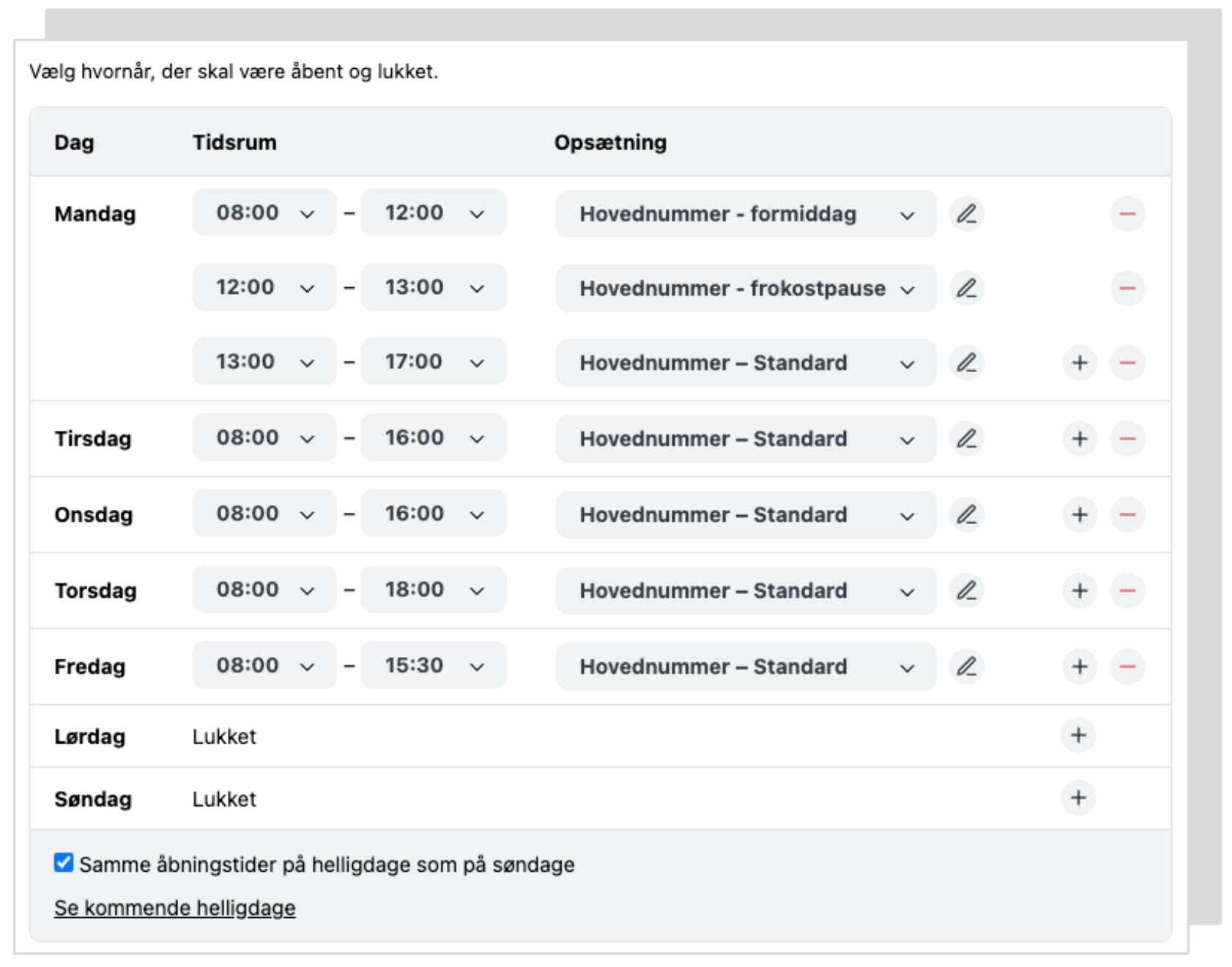Image resolution: width=1232 pixels, height=967 pixels.
Task: Edit the Hovednummer - formiddag setup
Action: 966,214
